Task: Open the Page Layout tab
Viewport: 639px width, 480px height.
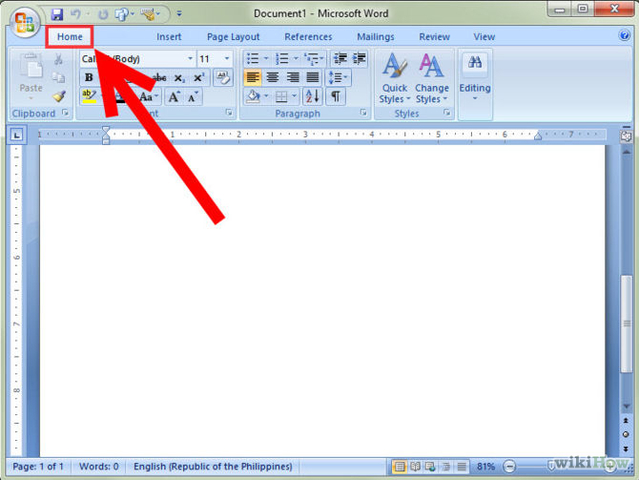Action: 233,37
